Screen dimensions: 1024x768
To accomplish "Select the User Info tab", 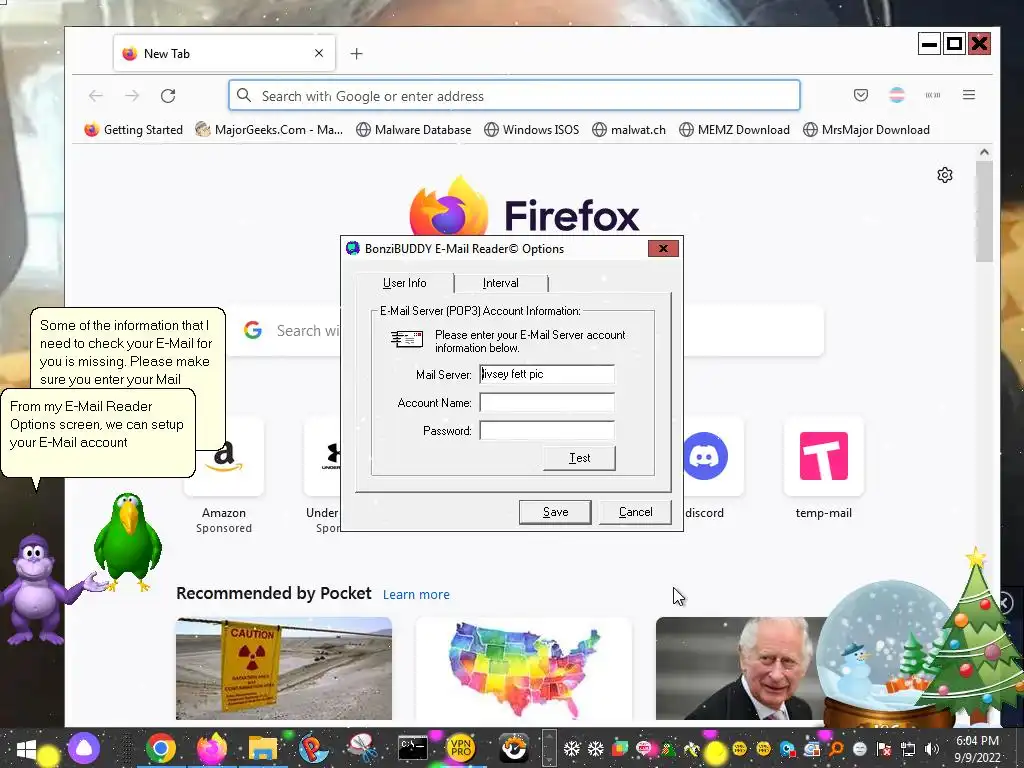I will pos(404,283).
